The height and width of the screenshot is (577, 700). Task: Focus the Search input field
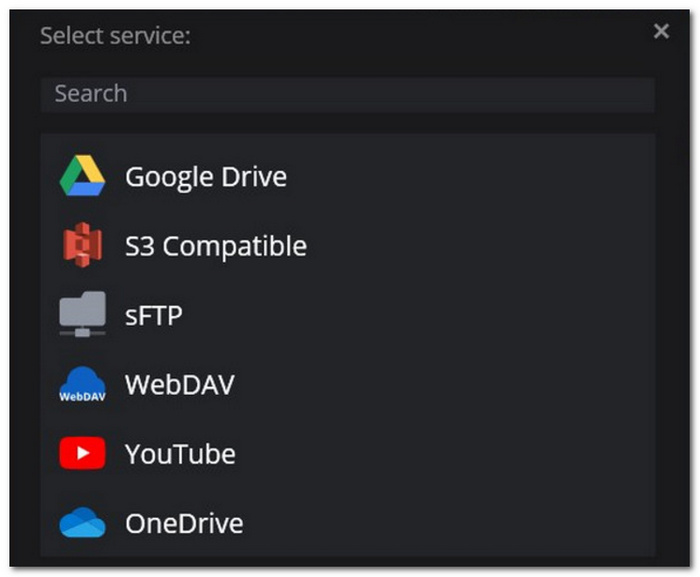348,94
